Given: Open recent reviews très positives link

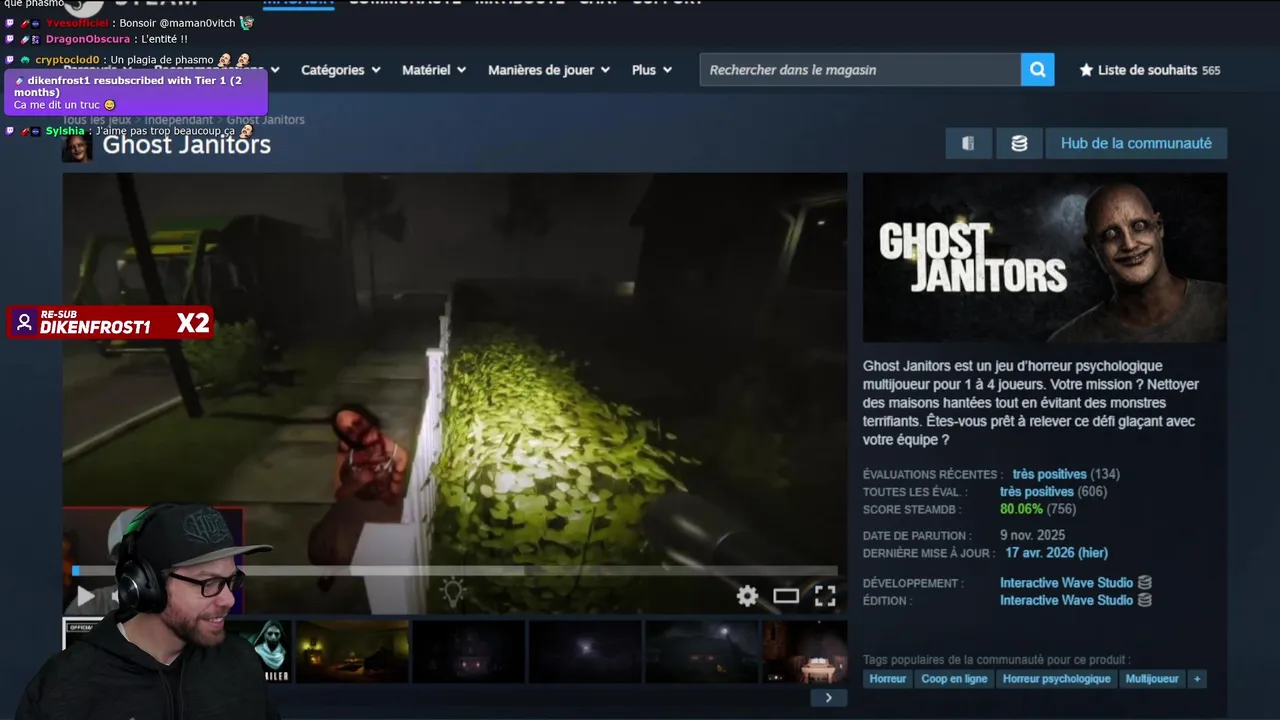Looking at the screenshot, I should (1049, 474).
